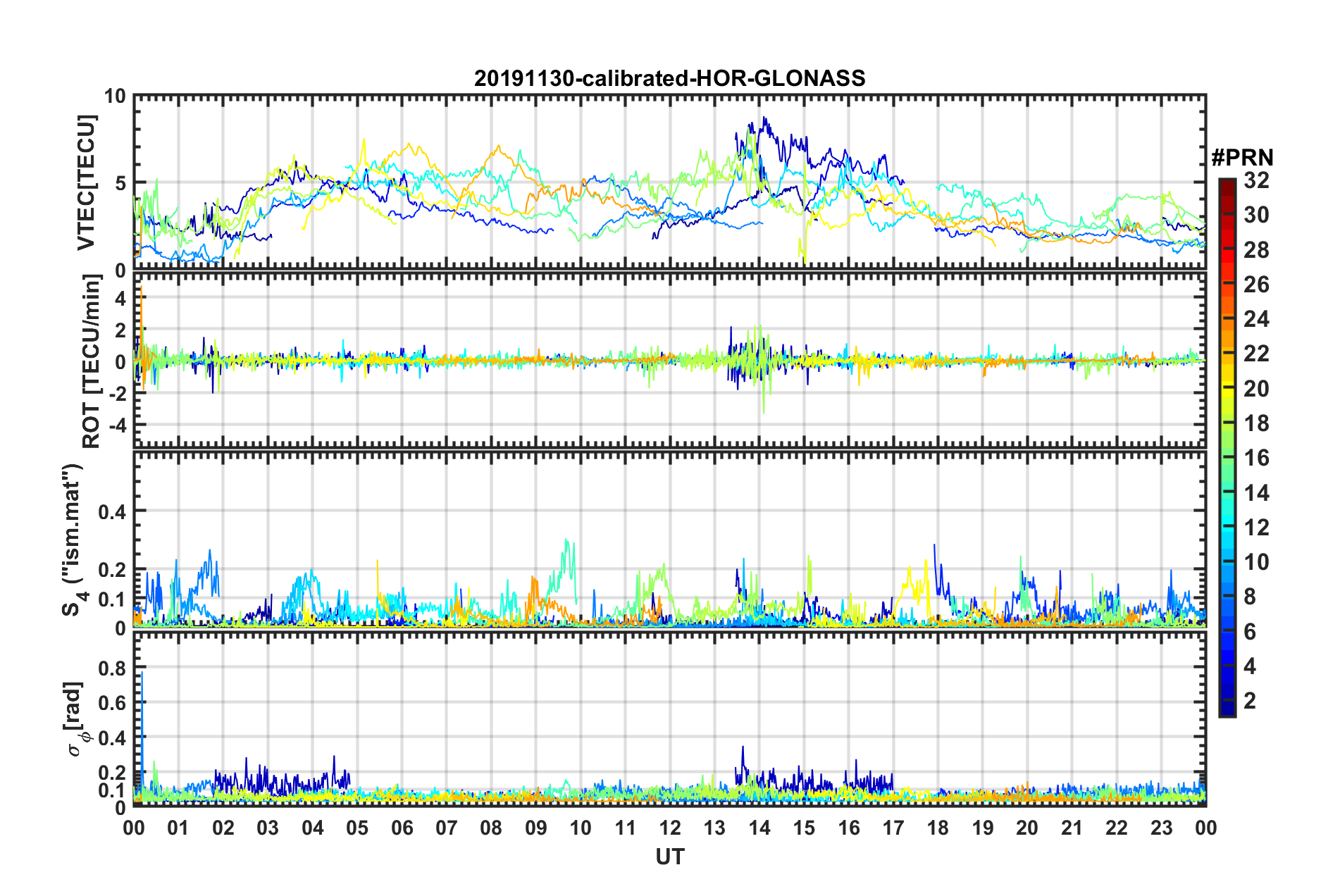Image resolution: width=1340 pixels, height=896 pixels.
Task: Click the sigma phi y-axis tick 0.6
Action: 111,703
